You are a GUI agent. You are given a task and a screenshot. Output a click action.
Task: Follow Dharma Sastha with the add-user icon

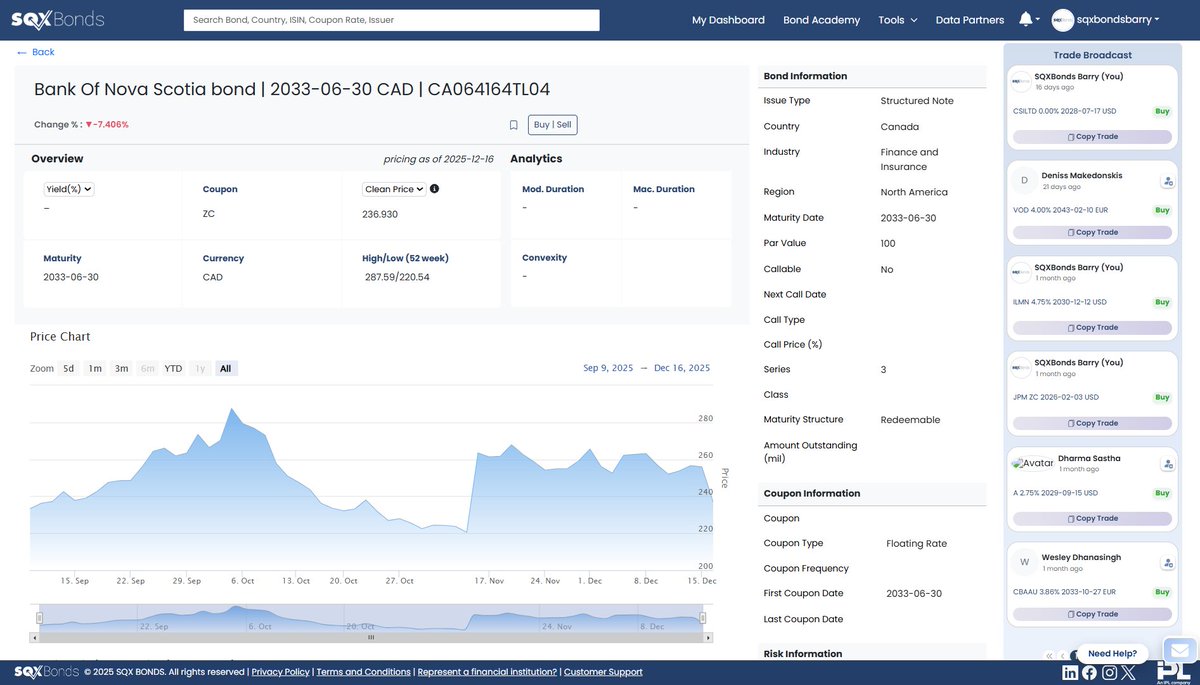pyautogui.click(x=1167, y=464)
